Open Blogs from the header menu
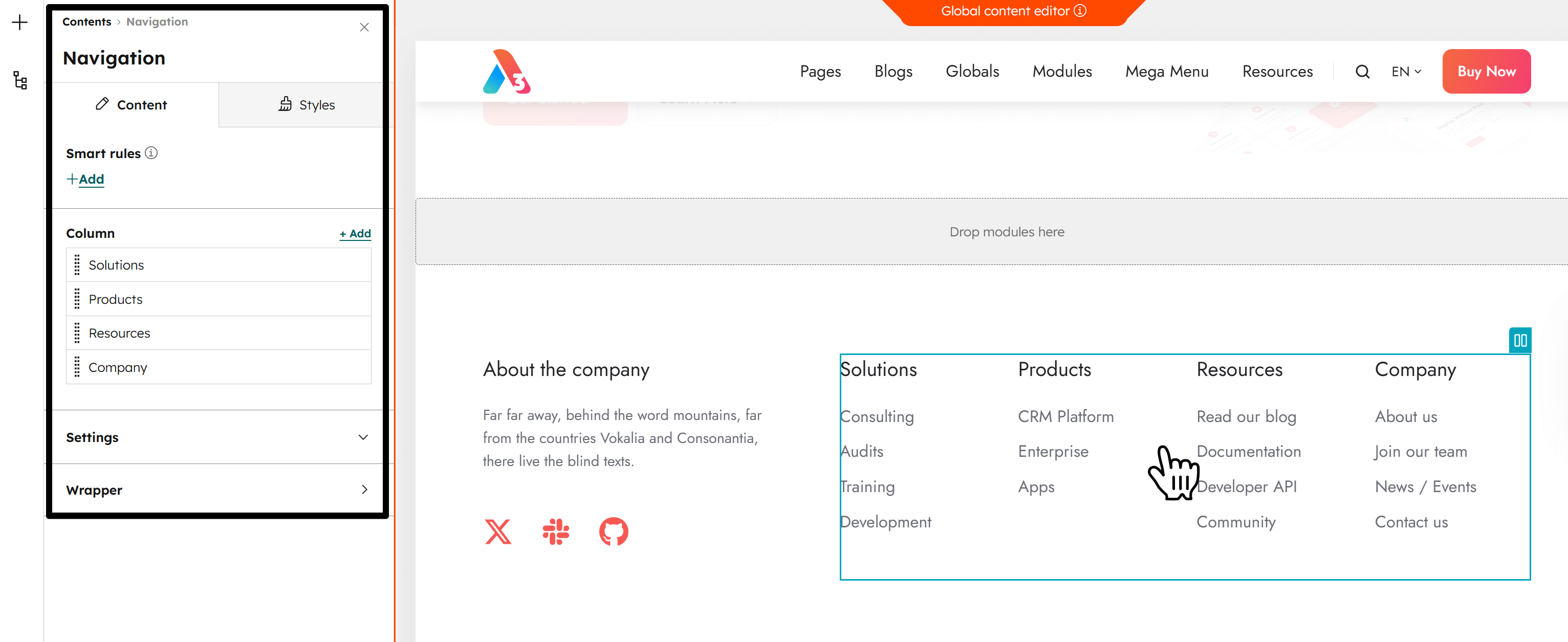The height and width of the screenshot is (642, 1568). pyautogui.click(x=893, y=71)
